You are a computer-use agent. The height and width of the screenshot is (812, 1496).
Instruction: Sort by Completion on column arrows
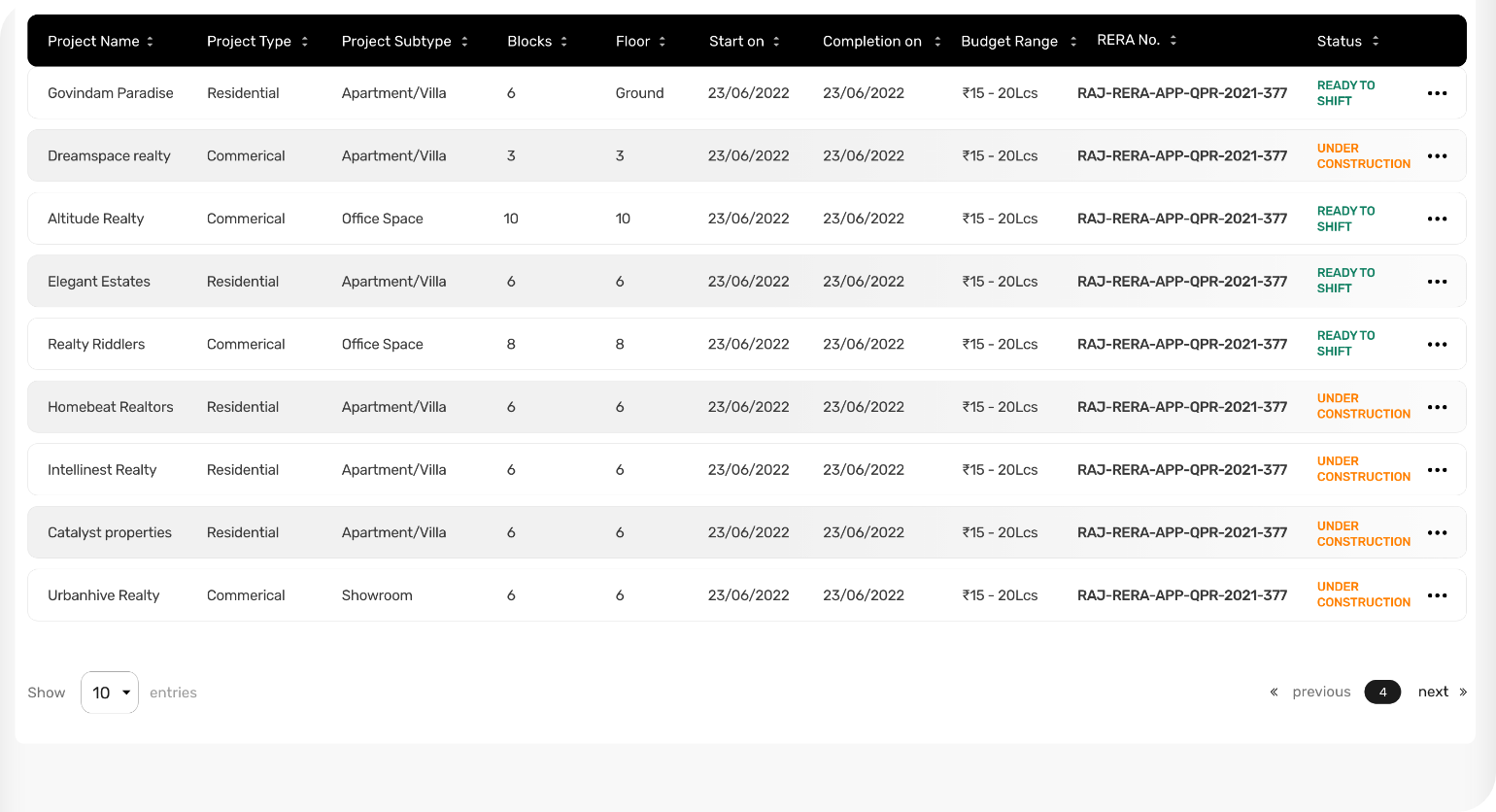pyautogui.click(x=937, y=42)
